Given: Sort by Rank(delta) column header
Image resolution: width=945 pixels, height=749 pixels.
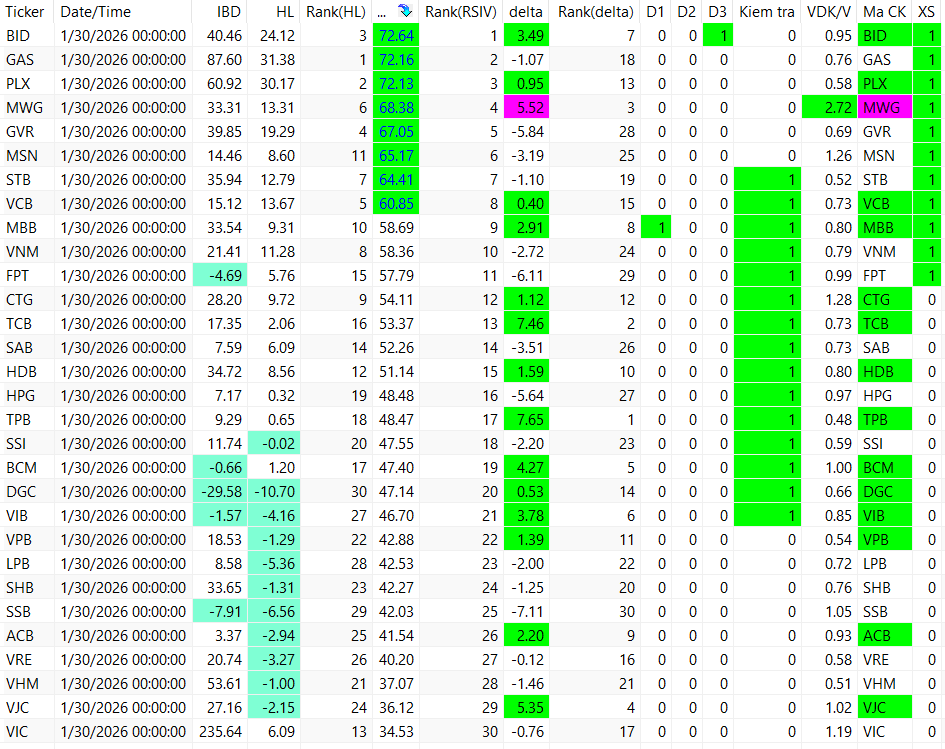Looking at the screenshot, I should coord(595,12).
